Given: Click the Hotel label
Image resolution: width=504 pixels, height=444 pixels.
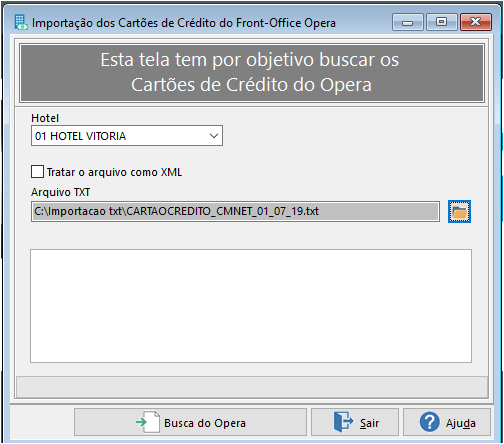Looking at the screenshot, I should pyautogui.click(x=45, y=118).
